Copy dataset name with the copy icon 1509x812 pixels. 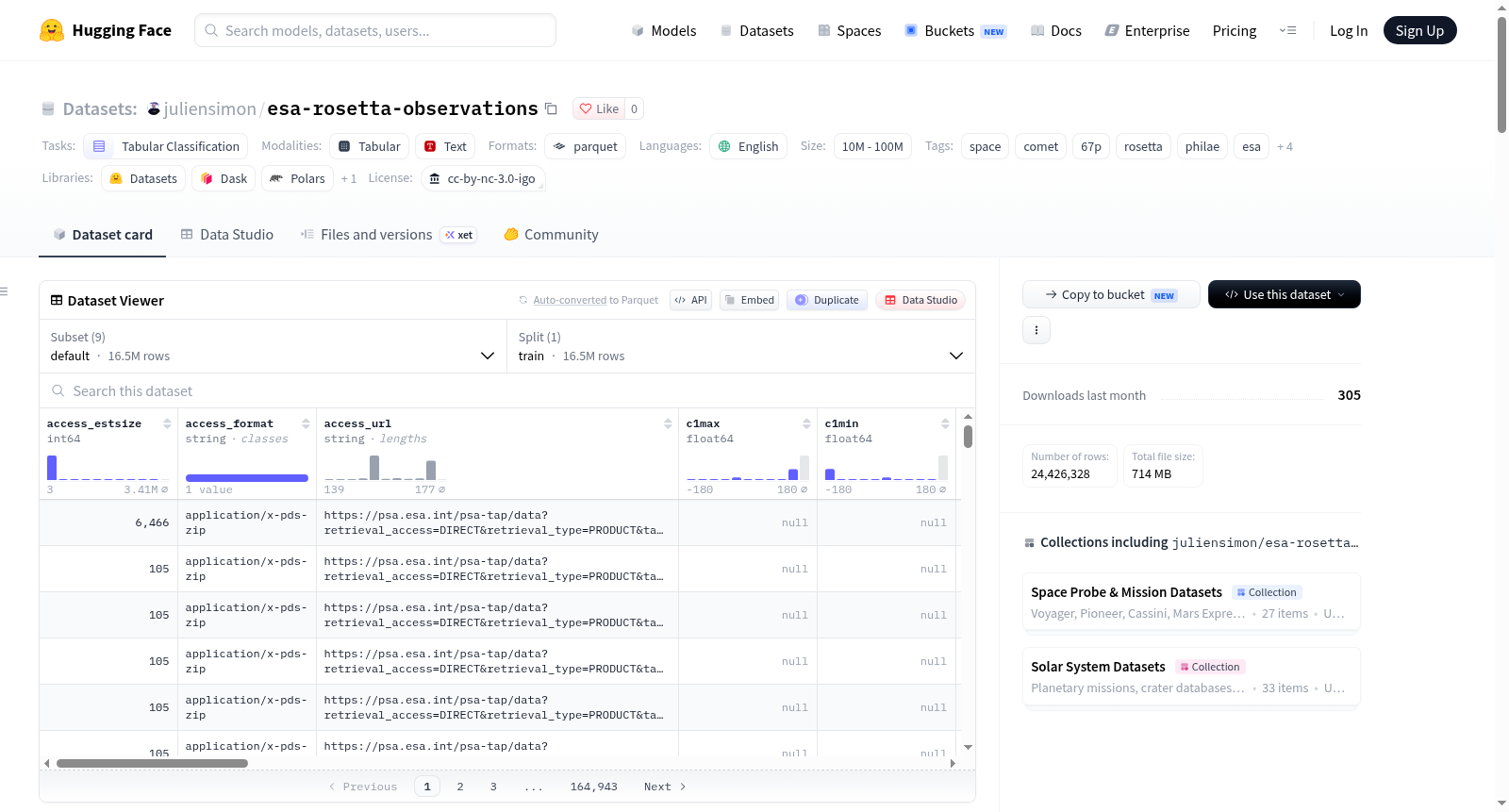[552, 109]
